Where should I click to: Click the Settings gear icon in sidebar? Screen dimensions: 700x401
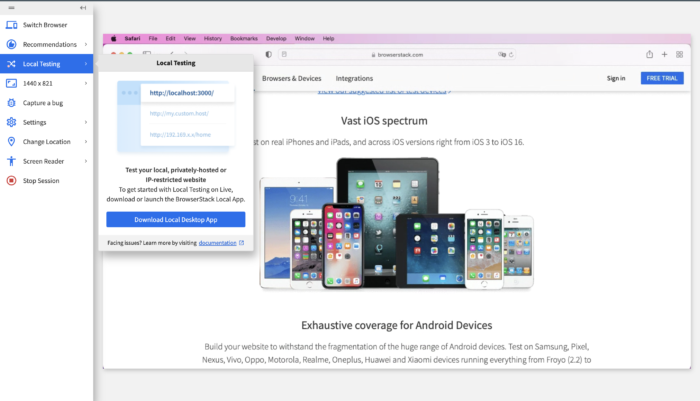(x=11, y=122)
